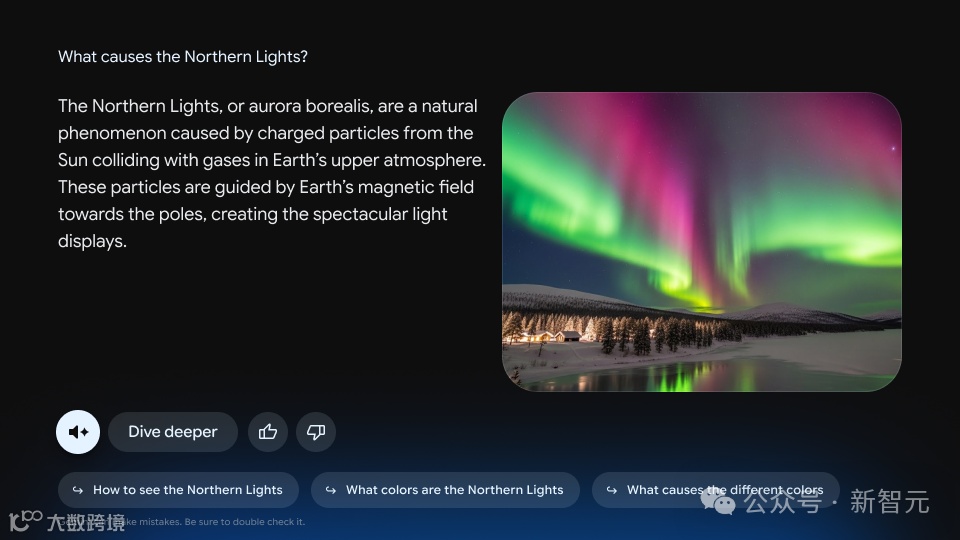The image size is (960, 540).
Task: Click the arrow icon beside What causes the different
Action: 611,490
